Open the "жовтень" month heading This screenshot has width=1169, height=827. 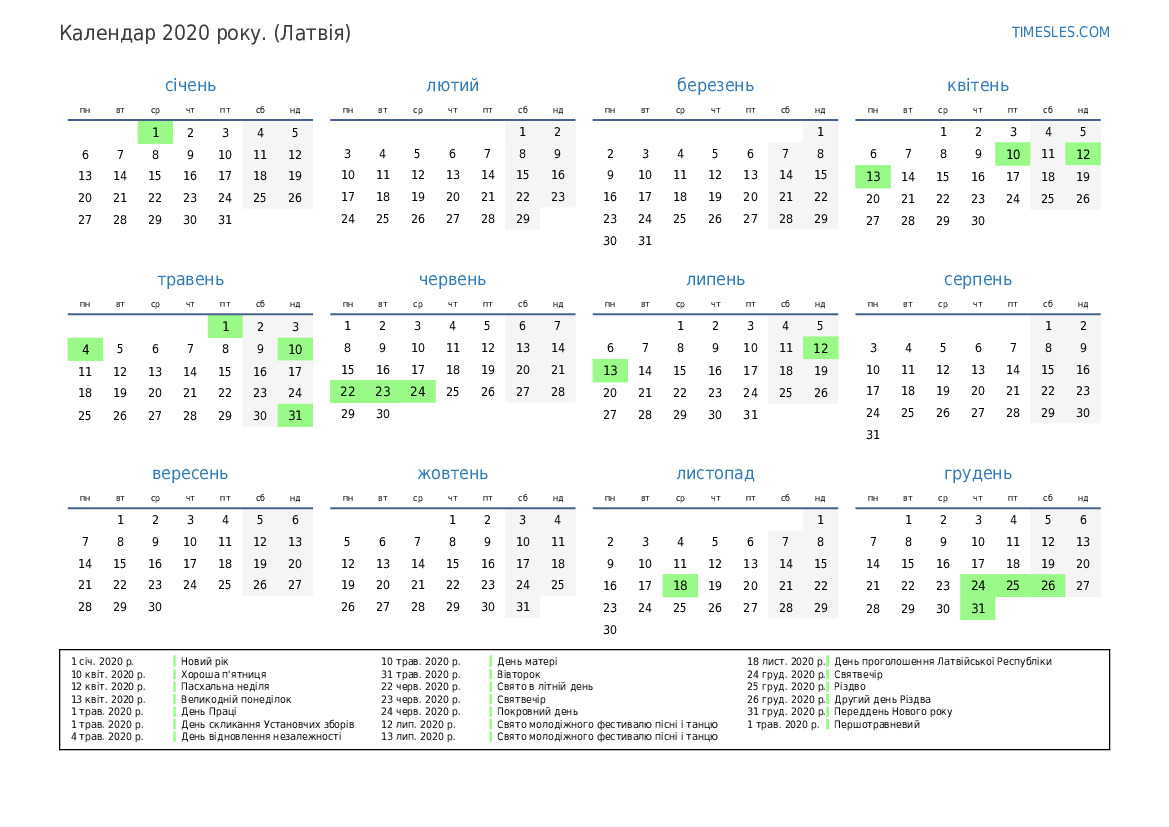click(x=453, y=474)
